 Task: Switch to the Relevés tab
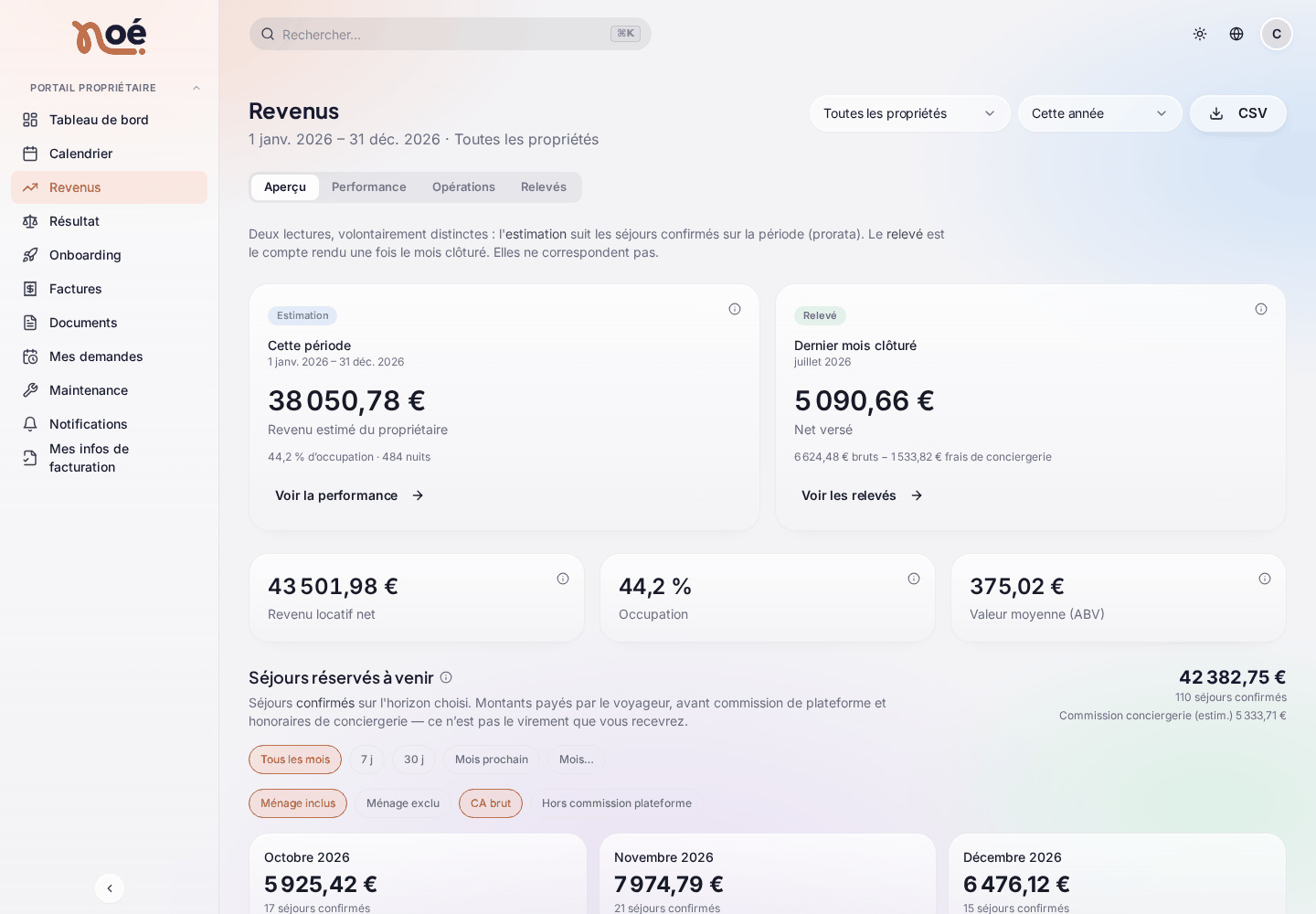coord(544,187)
